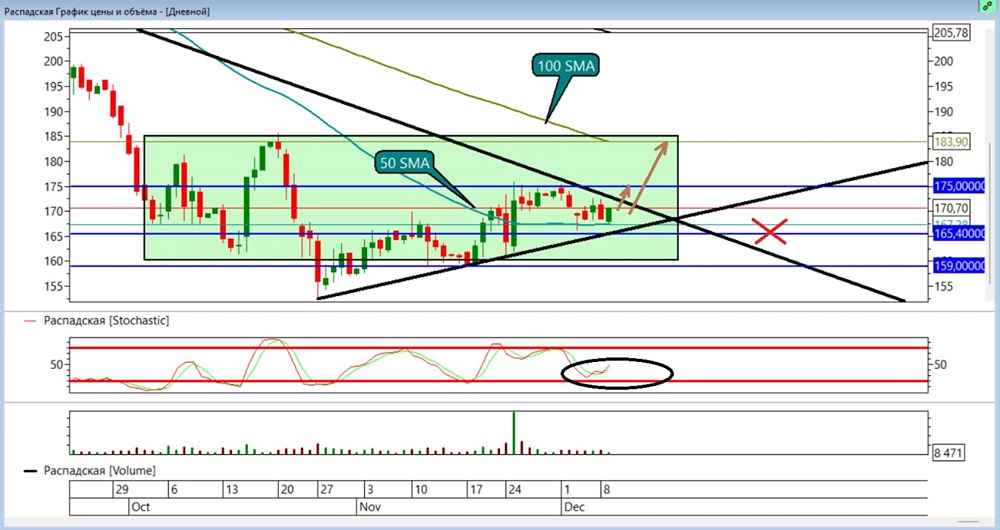Image resolution: width=1000 pixels, height=530 pixels.
Task: Click the 185 label on left price axis
Action: pyautogui.click(x=53, y=136)
